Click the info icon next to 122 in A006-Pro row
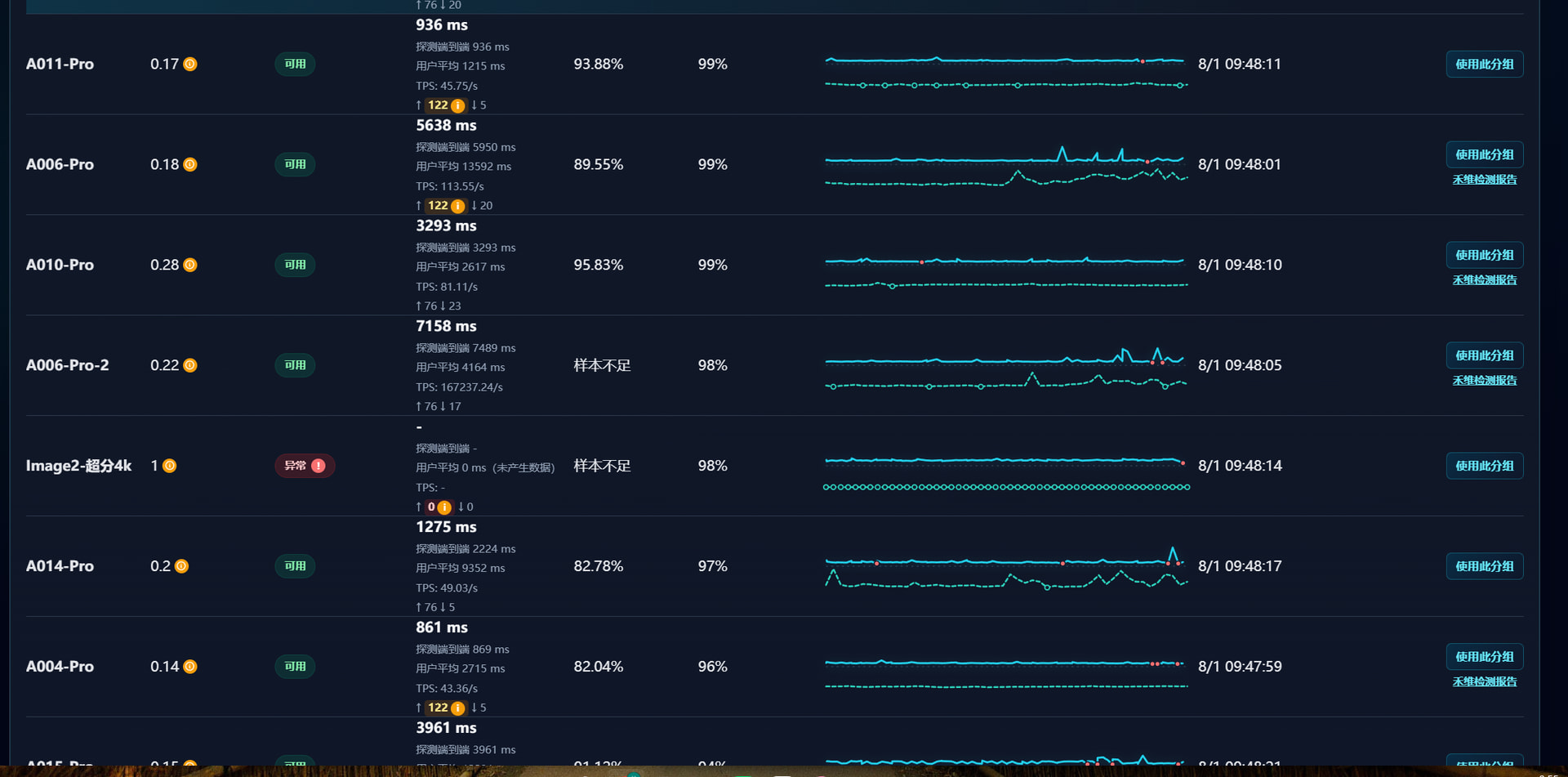1568x777 pixels. [x=458, y=206]
